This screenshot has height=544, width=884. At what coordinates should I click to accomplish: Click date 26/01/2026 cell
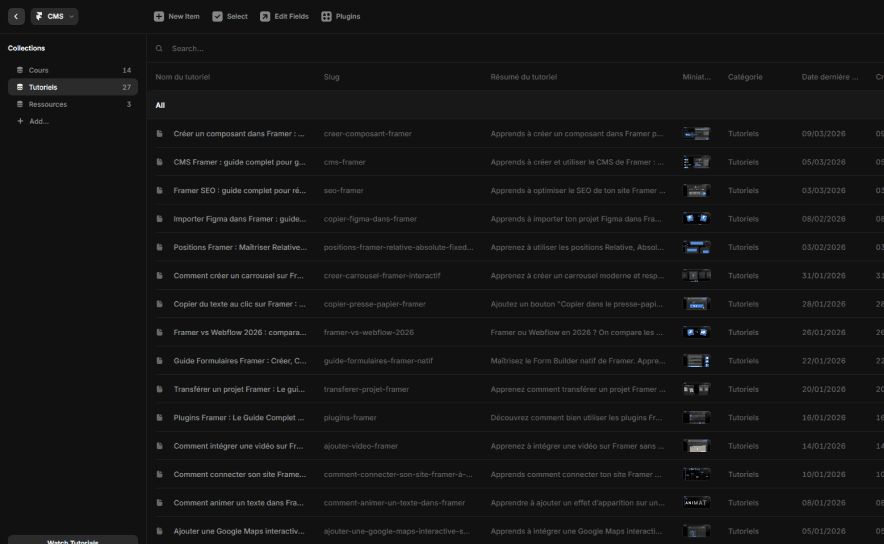pyautogui.click(x=824, y=332)
